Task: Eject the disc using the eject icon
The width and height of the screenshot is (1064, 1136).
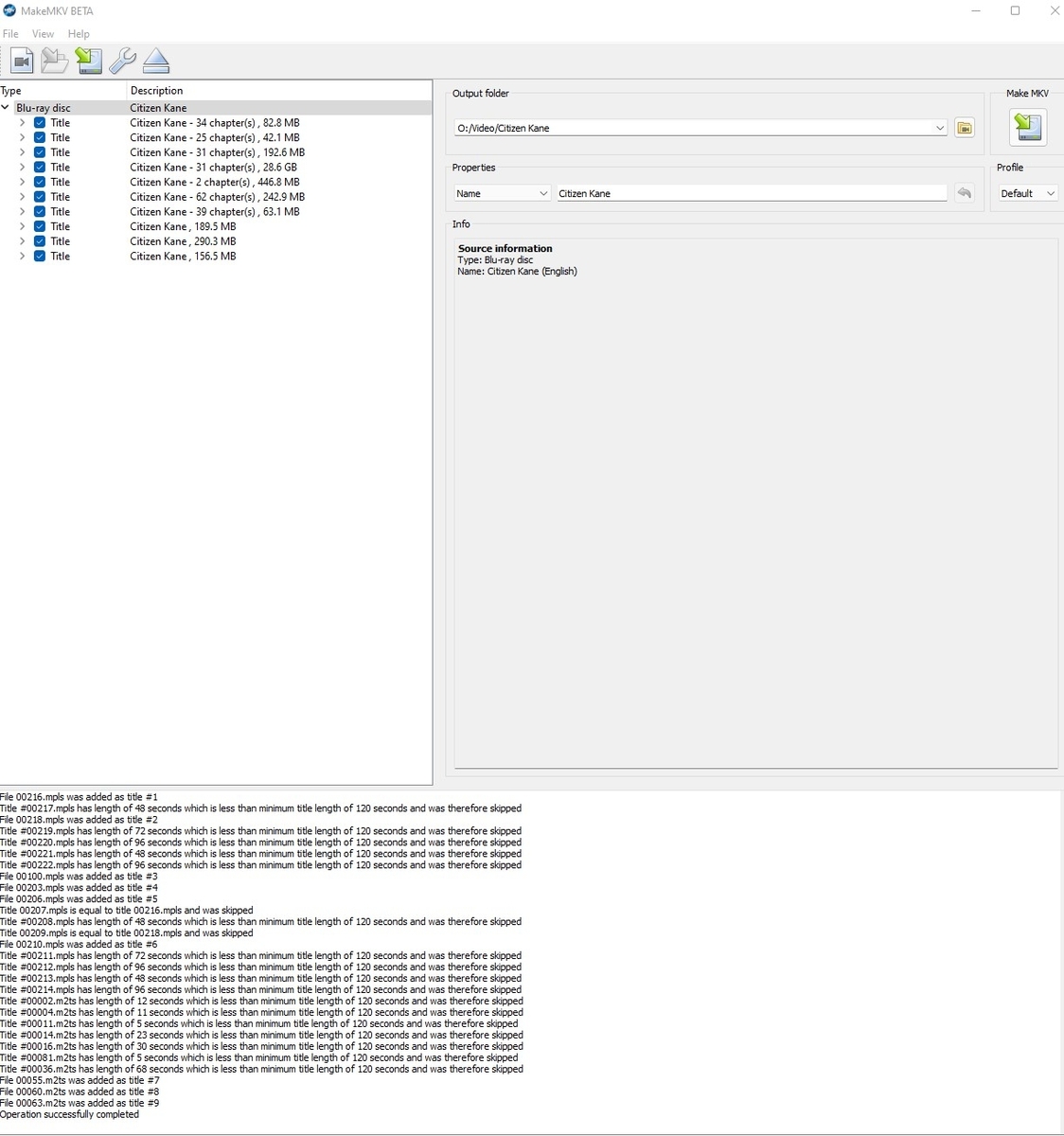Action: coord(156,62)
